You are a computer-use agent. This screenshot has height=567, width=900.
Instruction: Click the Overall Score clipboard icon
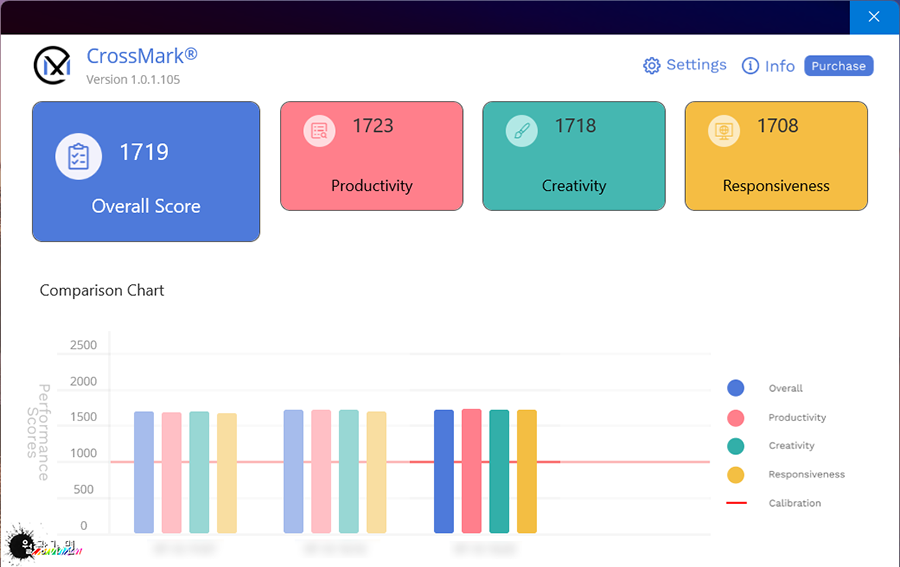point(79,156)
